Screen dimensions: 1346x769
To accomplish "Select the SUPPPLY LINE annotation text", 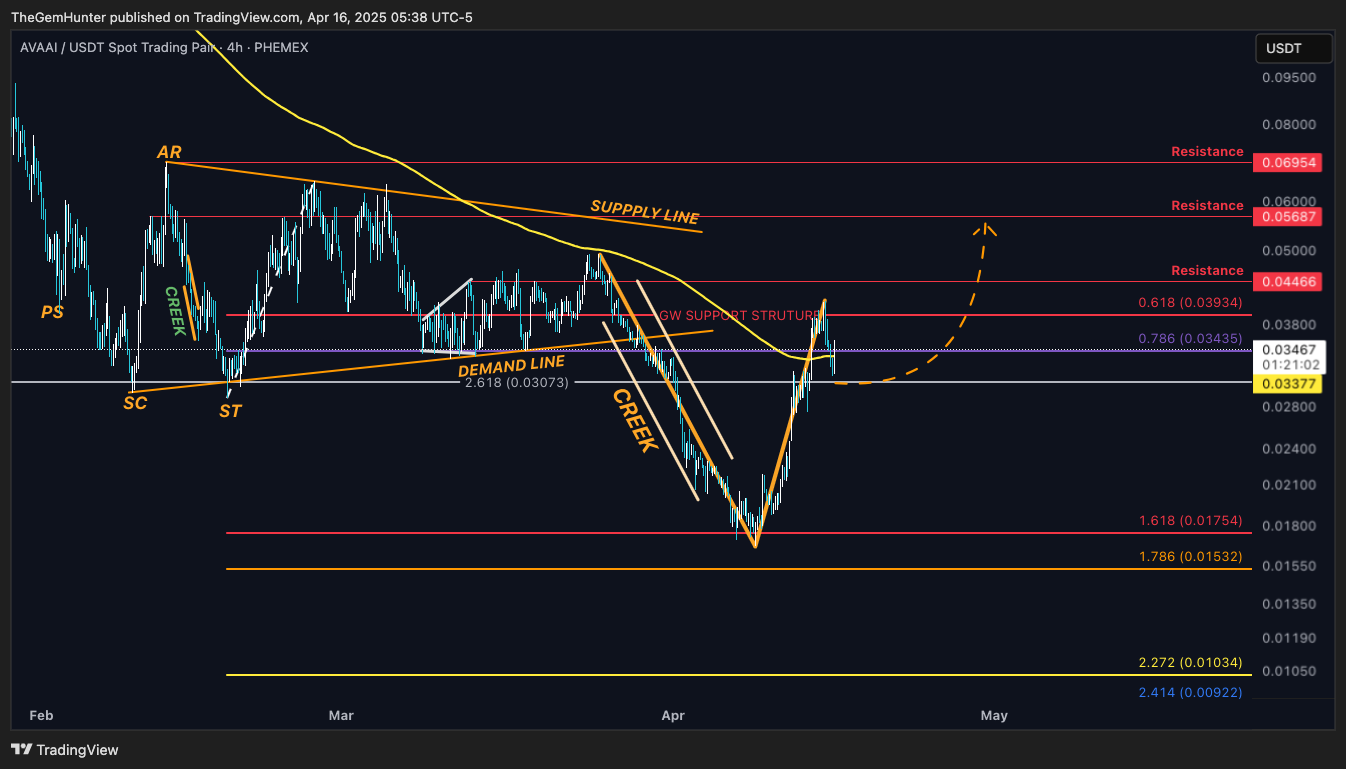I will click(x=645, y=212).
